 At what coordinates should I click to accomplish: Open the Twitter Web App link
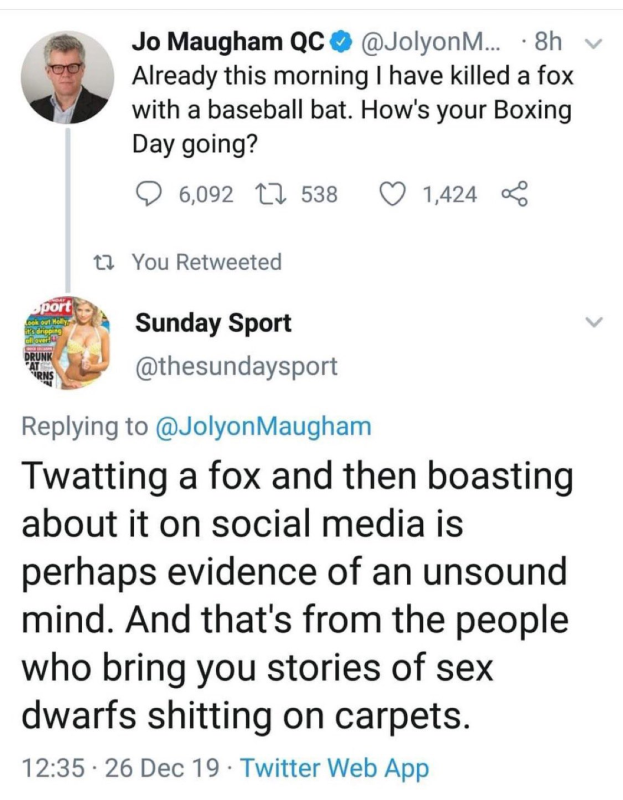pos(335,768)
